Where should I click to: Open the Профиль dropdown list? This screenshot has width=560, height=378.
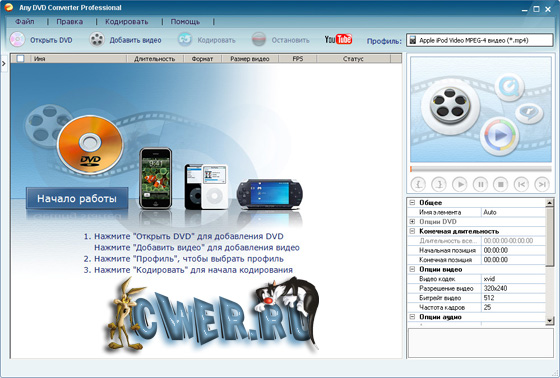[480, 40]
